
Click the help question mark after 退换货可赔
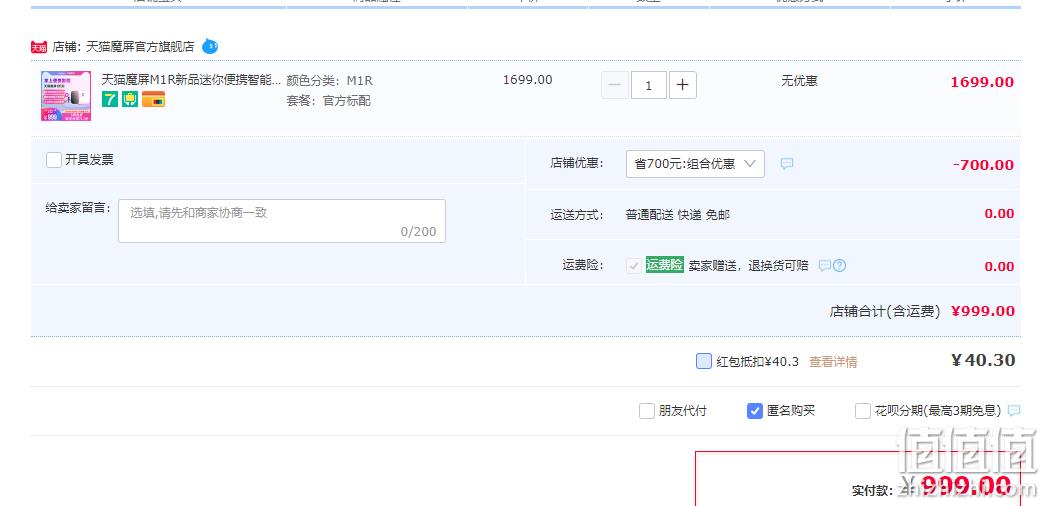click(x=840, y=265)
